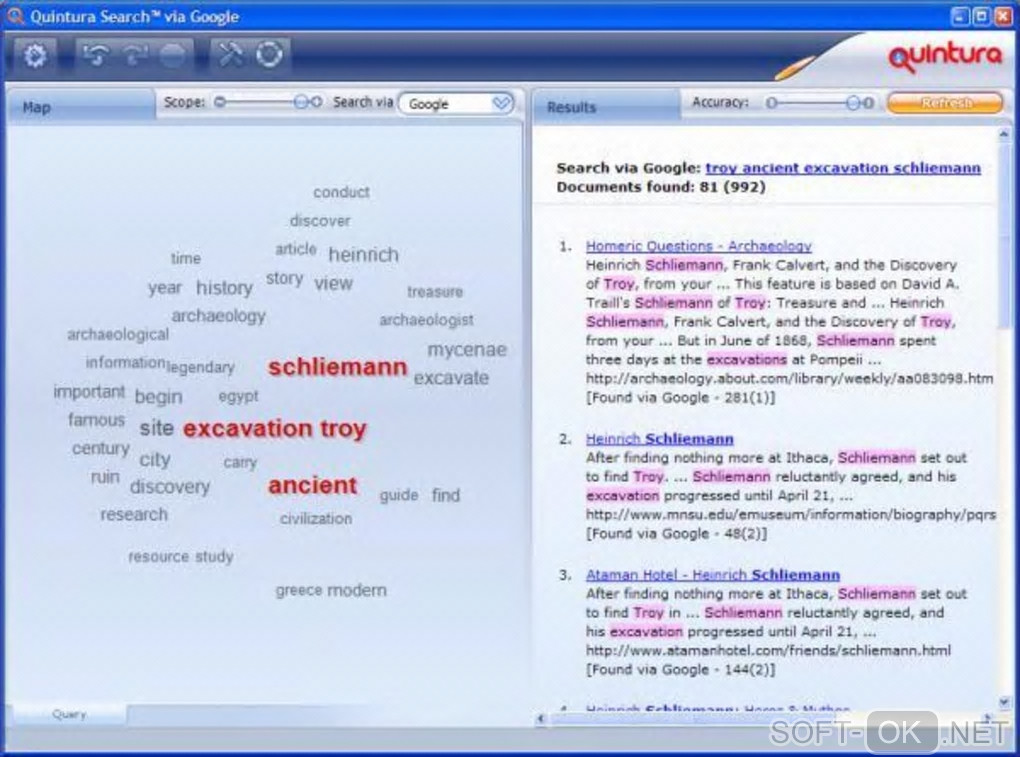Screen dimensions: 1020x757
Task: Click the word 'site' in the map
Action: (157, 428)
